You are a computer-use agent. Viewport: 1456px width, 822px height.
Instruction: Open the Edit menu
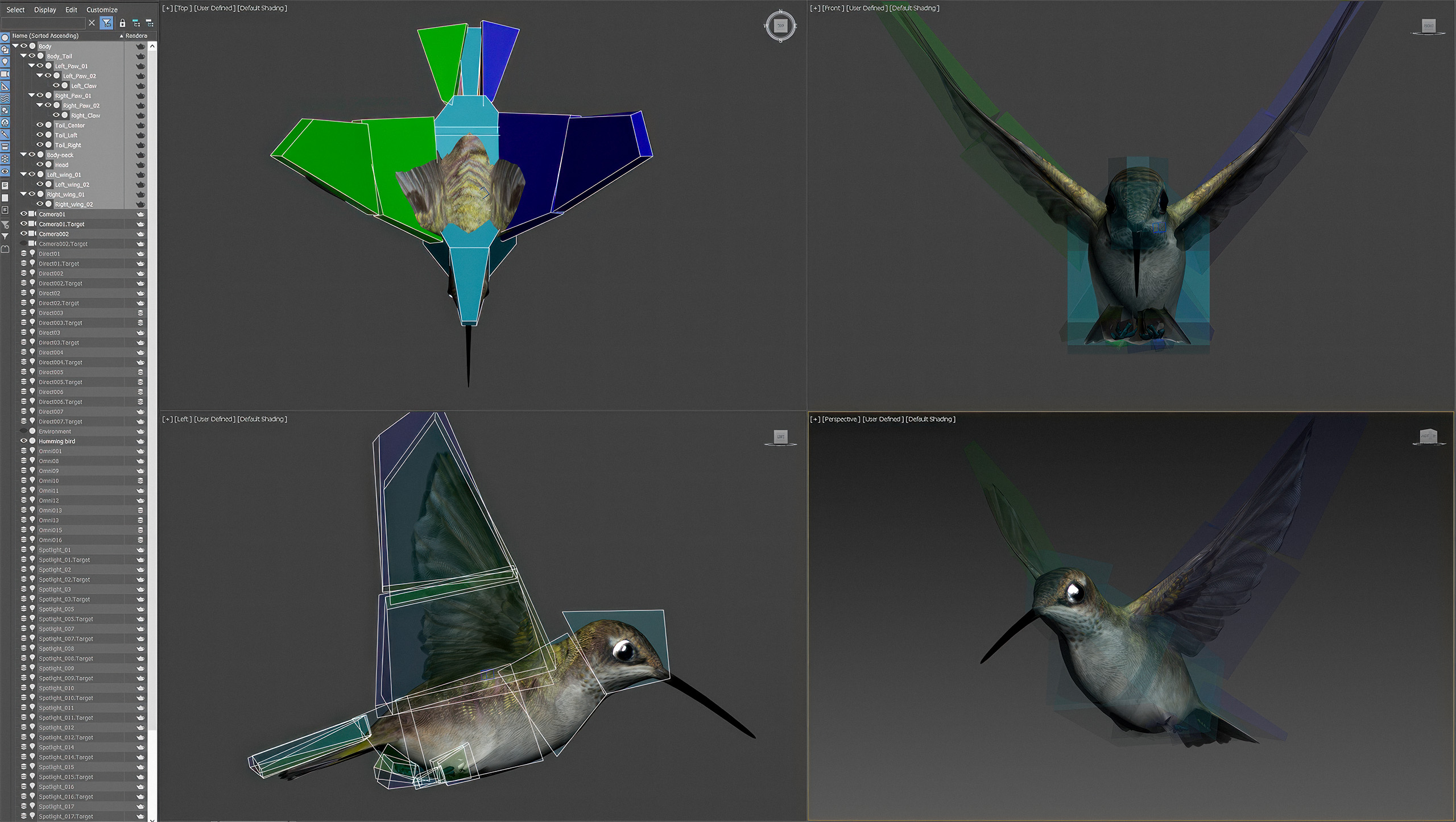(71, 10)
